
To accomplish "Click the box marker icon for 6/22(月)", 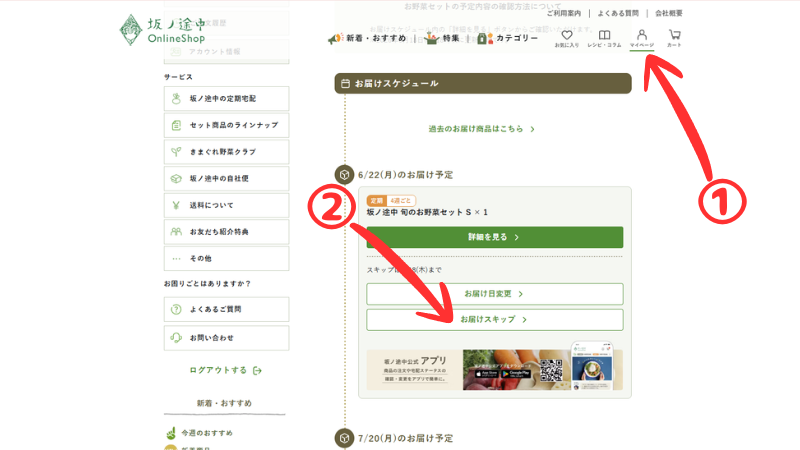I will pyautogui.click(x=344, y=175).
